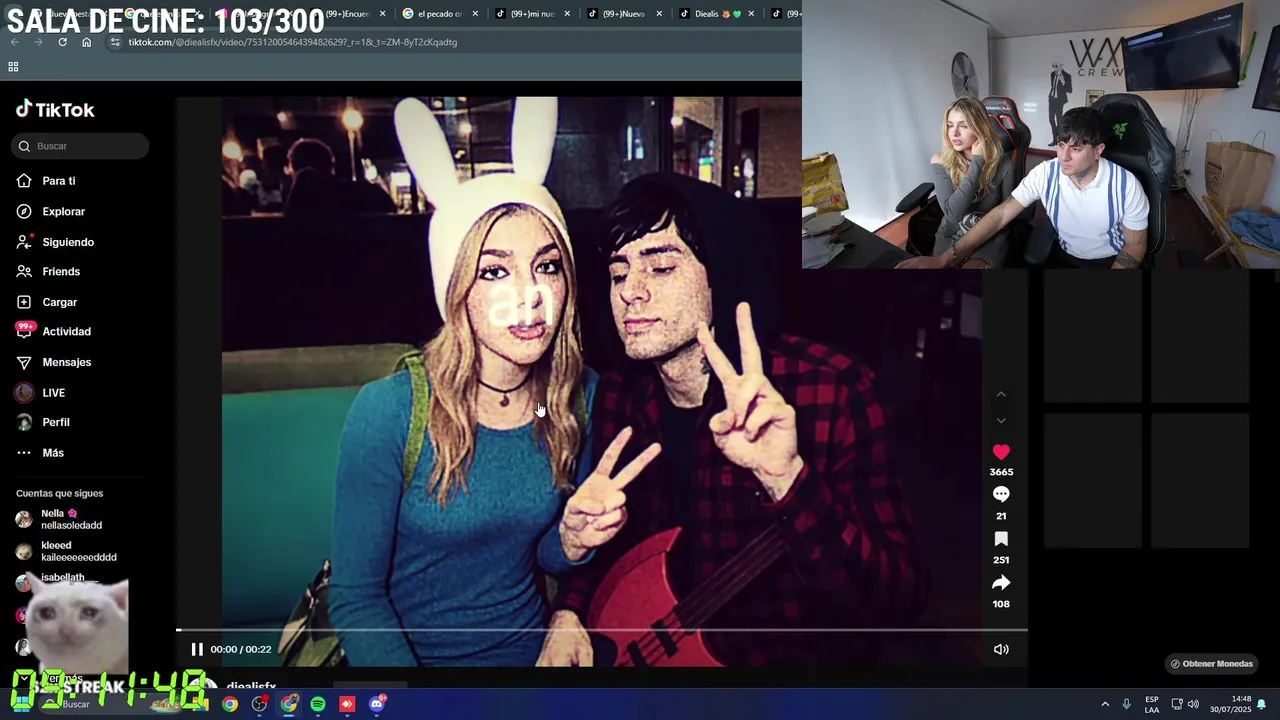Switch the ESP LAA keyboard layout

pos(1152,704)
